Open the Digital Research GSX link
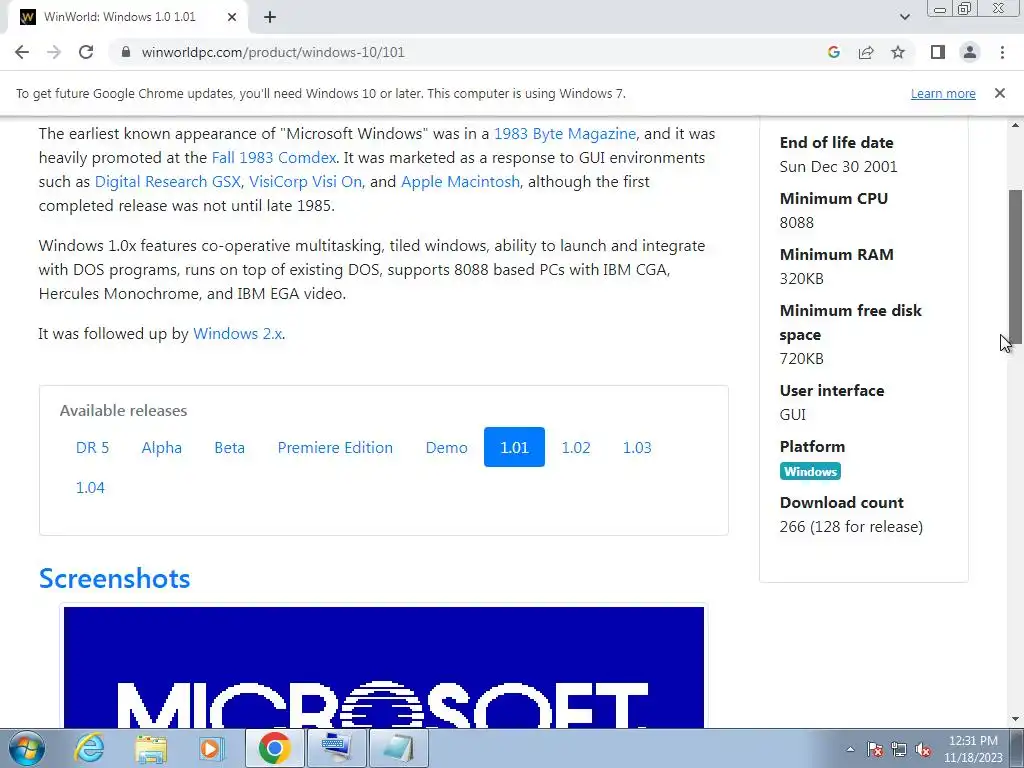The image size is (1024, 768). click(x=167, y=182)
